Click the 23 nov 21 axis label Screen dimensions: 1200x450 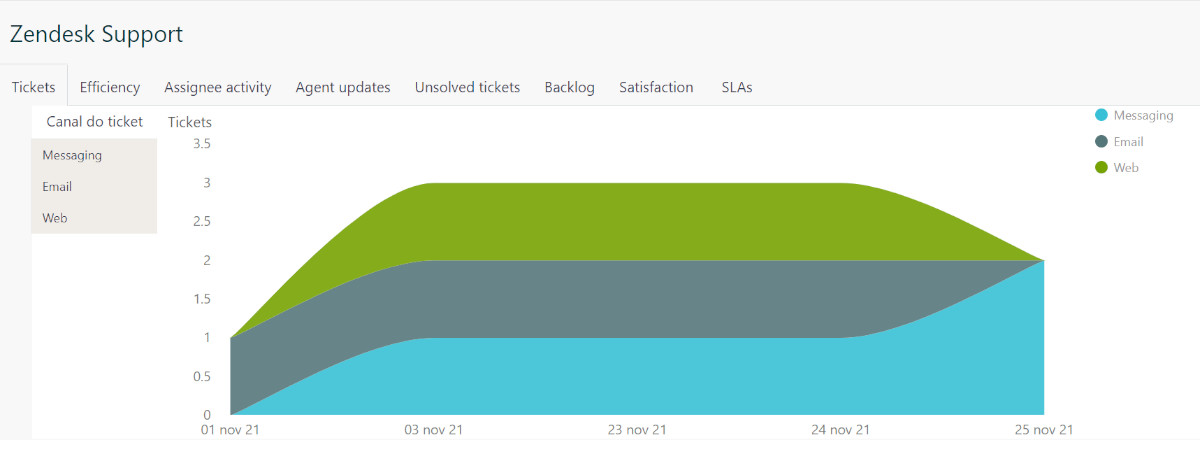(637, 430)
